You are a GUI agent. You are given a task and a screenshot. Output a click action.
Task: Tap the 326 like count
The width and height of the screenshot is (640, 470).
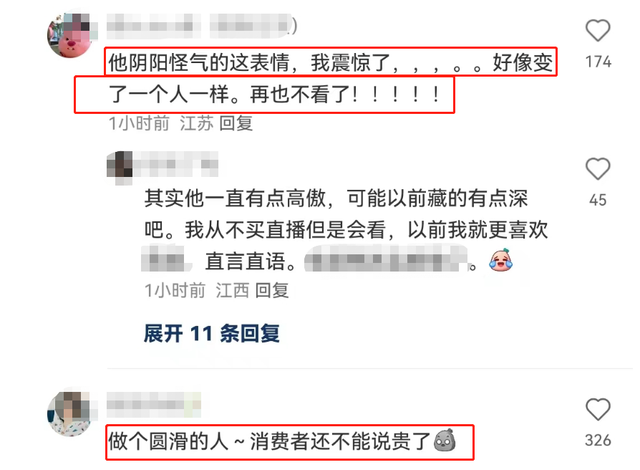(x=598, y=441)
